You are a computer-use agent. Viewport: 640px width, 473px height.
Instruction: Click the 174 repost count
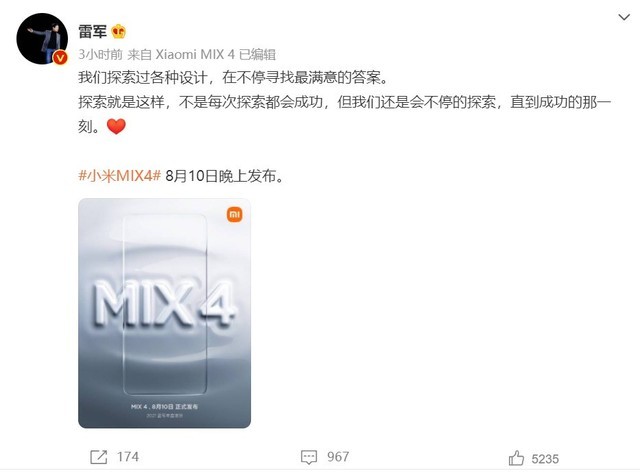coord(128,457)
